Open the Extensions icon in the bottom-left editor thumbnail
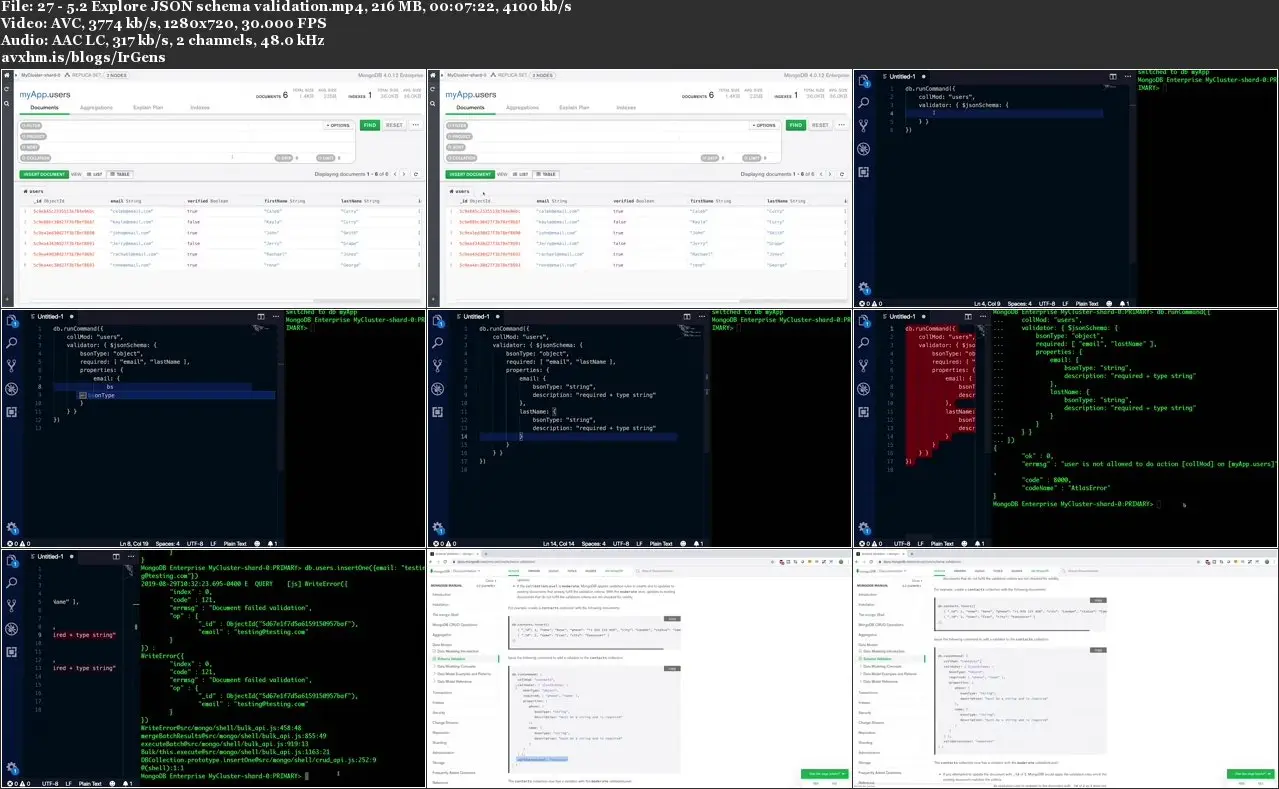The image size is (1279, 789). click(x=12, y=651)
